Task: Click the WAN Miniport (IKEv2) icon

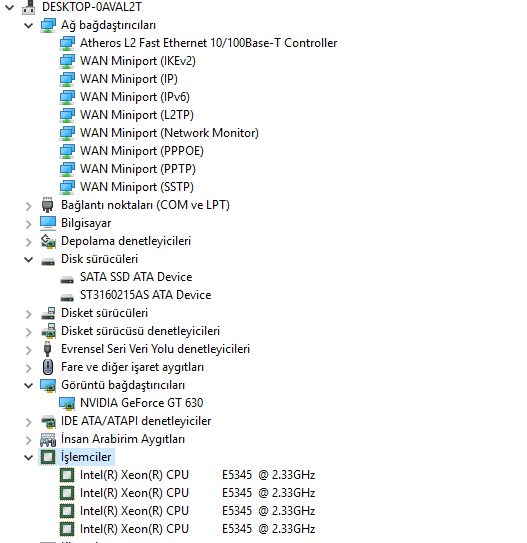Action: 67,61
